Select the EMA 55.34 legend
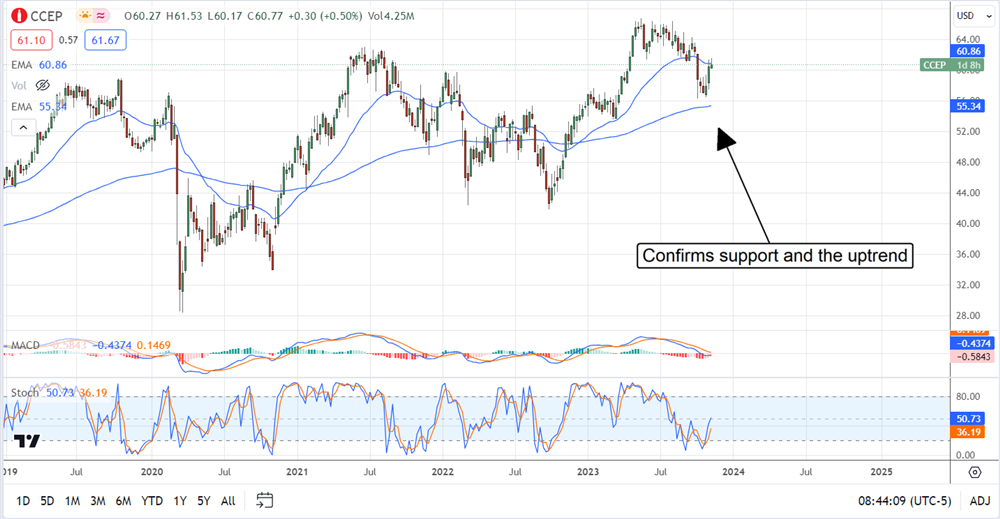 click(39, 106)
